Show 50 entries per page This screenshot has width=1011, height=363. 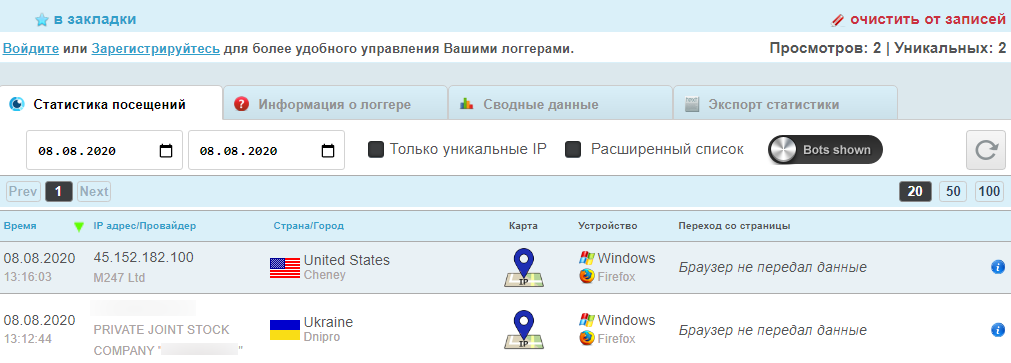[x=953, y=191]
